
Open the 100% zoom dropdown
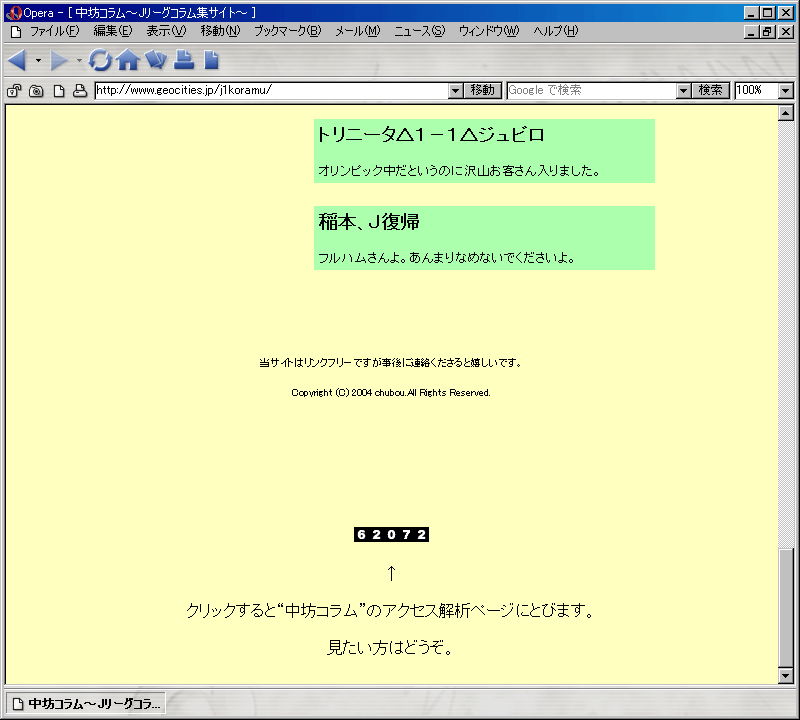click(786, 91)
